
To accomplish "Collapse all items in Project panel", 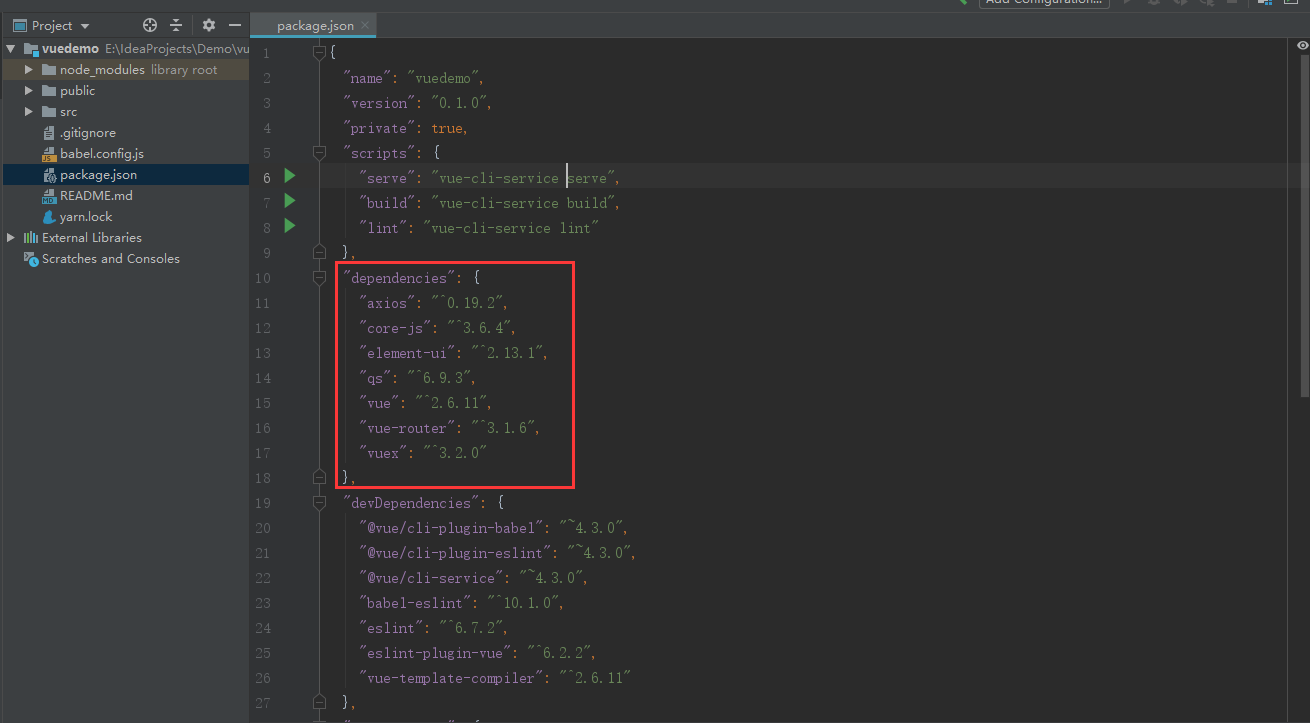I will [176, 25].
